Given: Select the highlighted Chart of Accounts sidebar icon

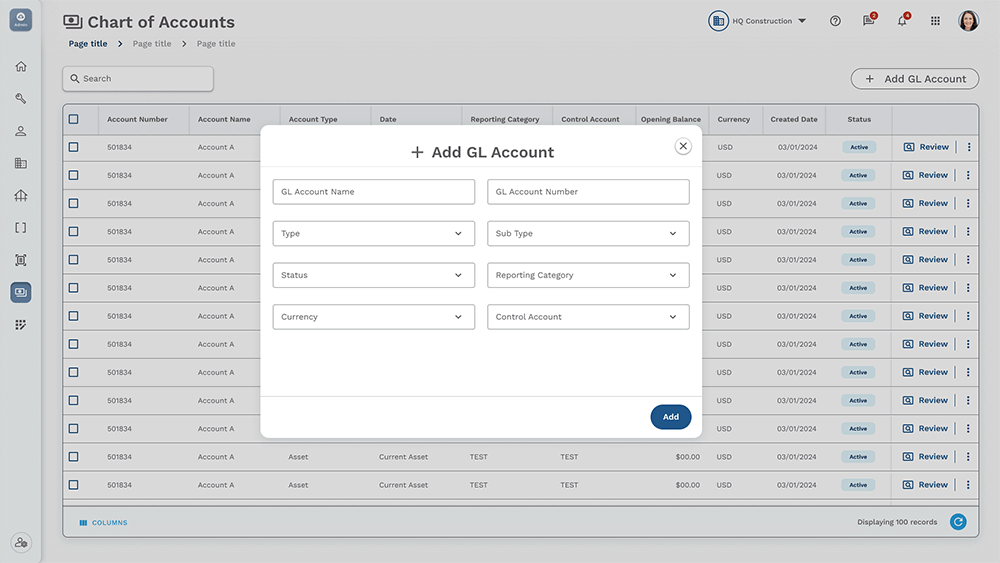Looking at the screenshot, I should [21, 292].
